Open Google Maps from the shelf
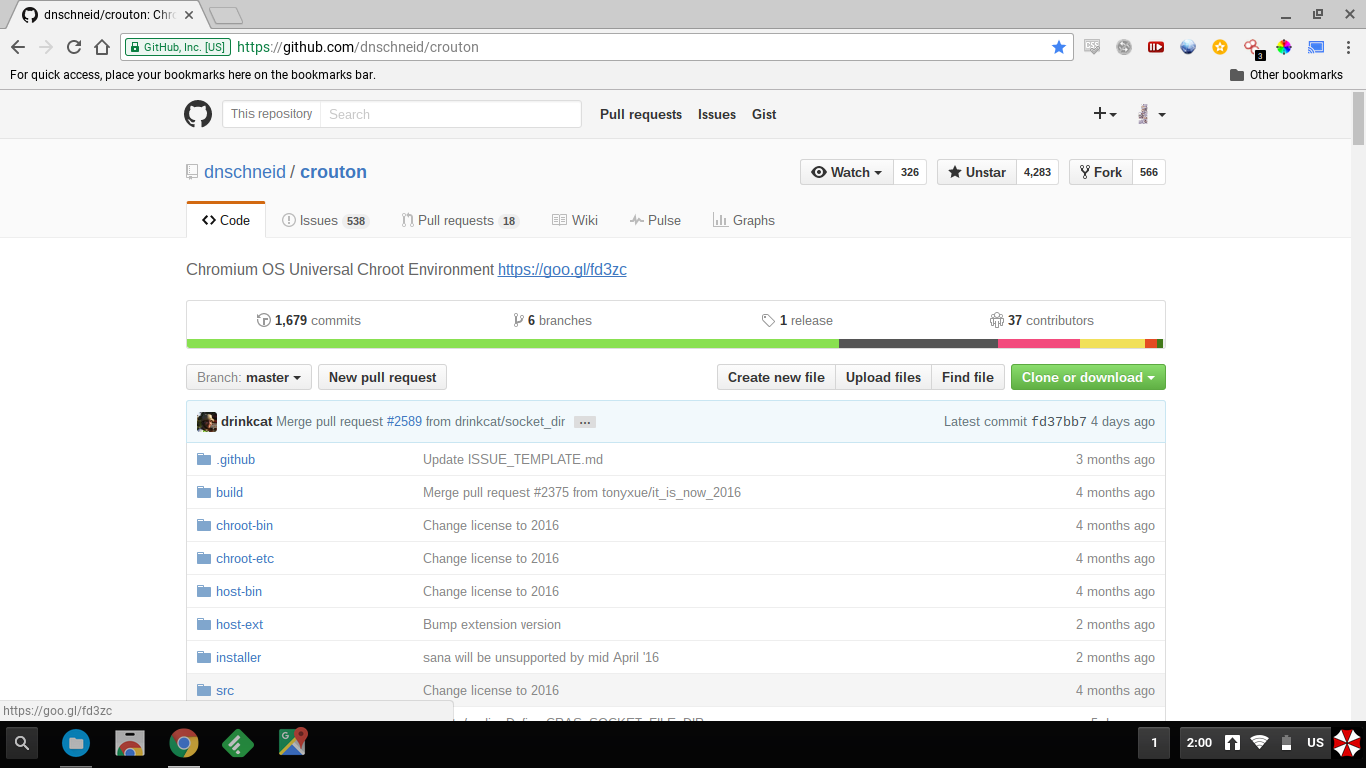1366x768 pixels. click(292, 743)
